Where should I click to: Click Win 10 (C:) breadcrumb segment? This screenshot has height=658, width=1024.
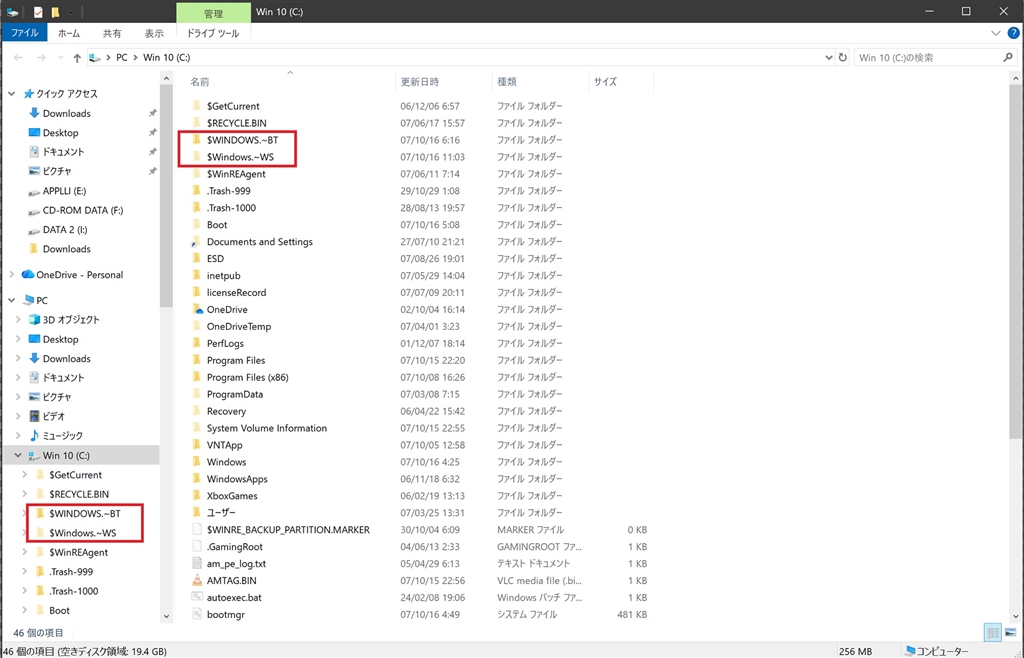[167, 57]
